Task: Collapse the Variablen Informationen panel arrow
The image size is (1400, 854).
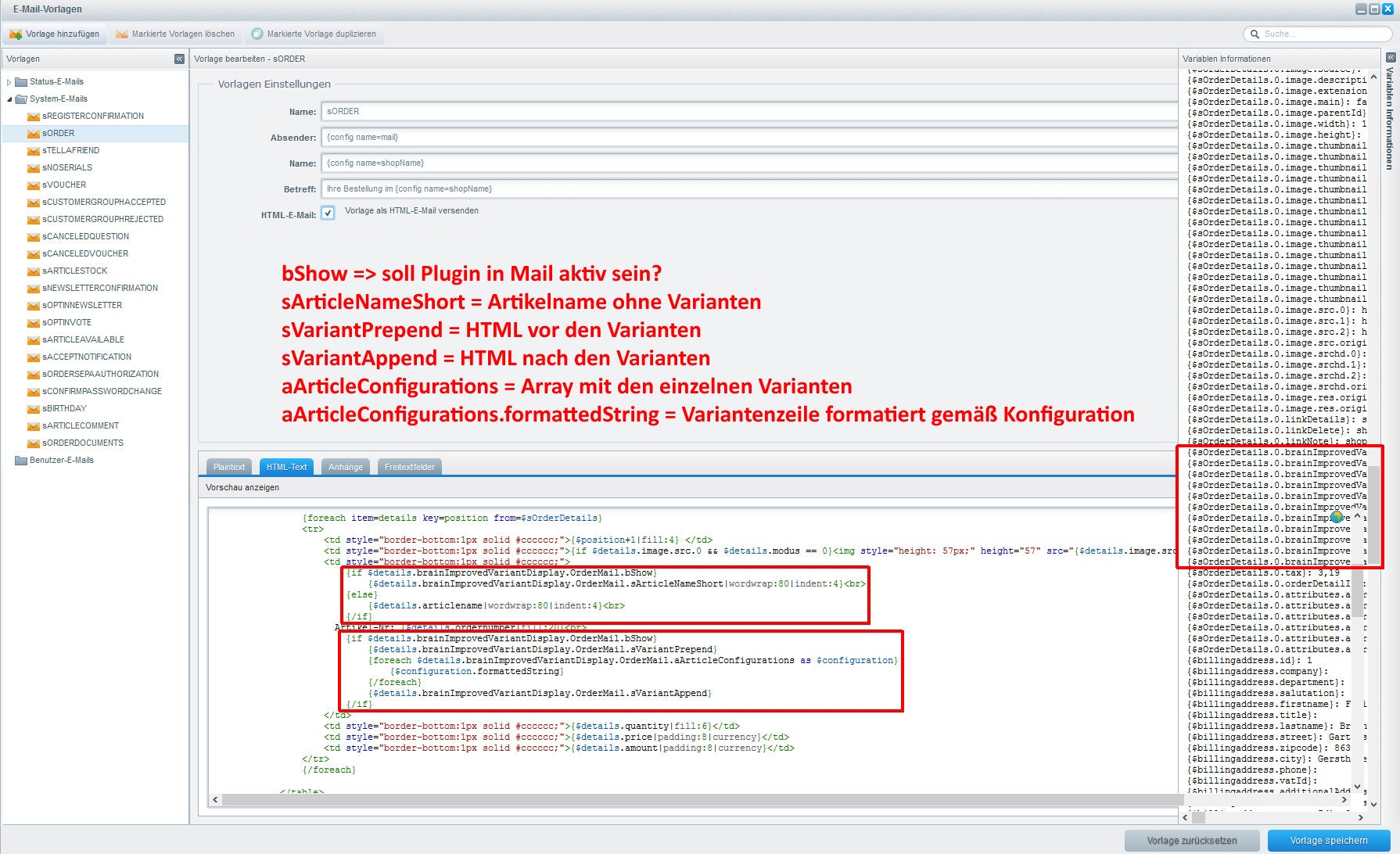Action: coord(1391,57)
